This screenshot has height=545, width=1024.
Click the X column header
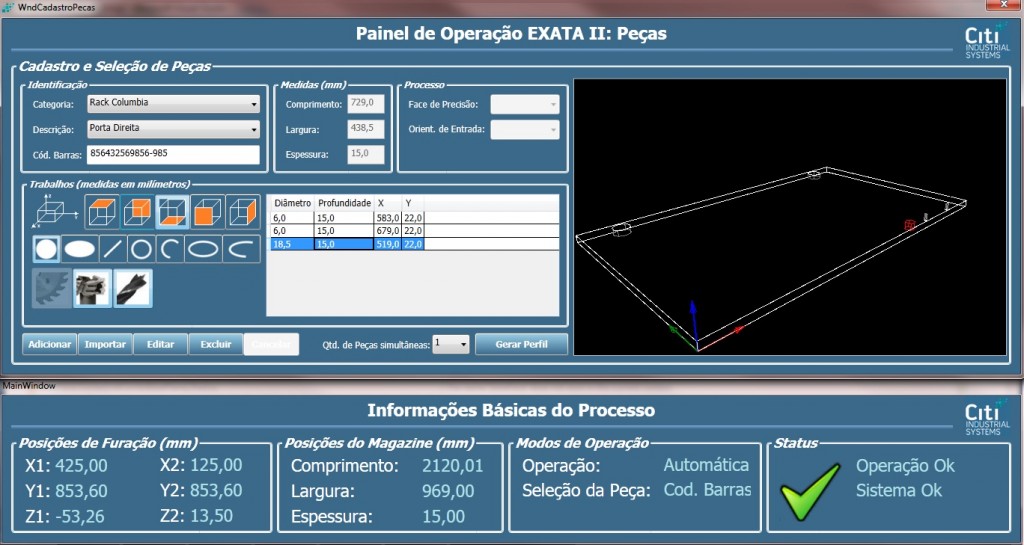pyautogui.click(x=388, y=203)
